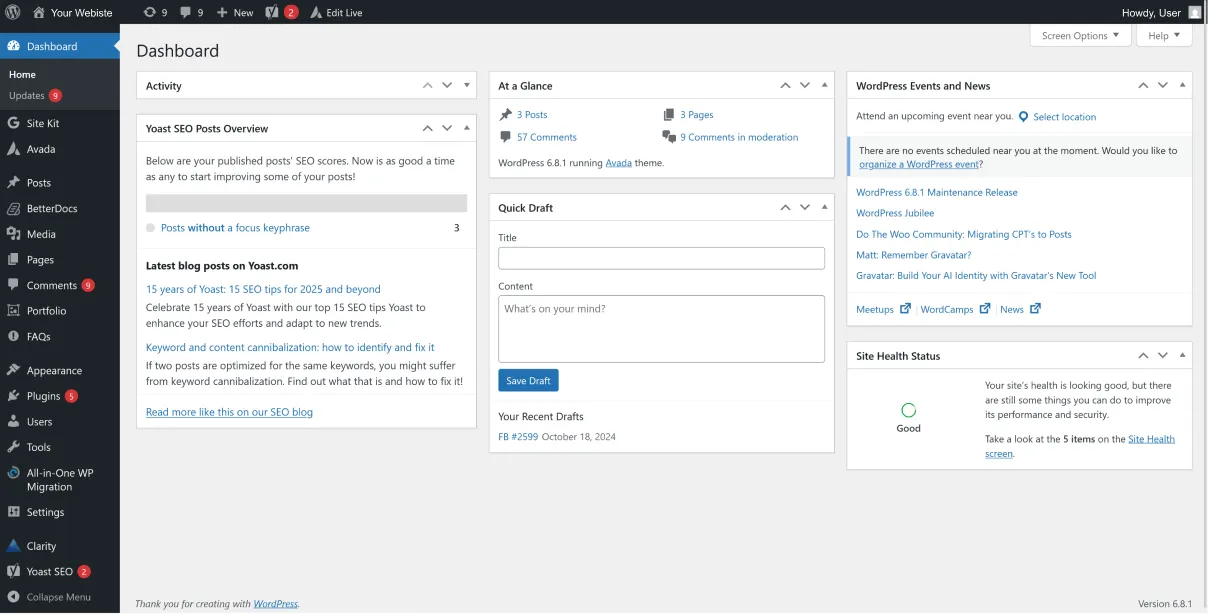Viewport: 1209px width, 614px height.
Task: Open Posts without a focus keyphrase
Action: click(235, 228)
